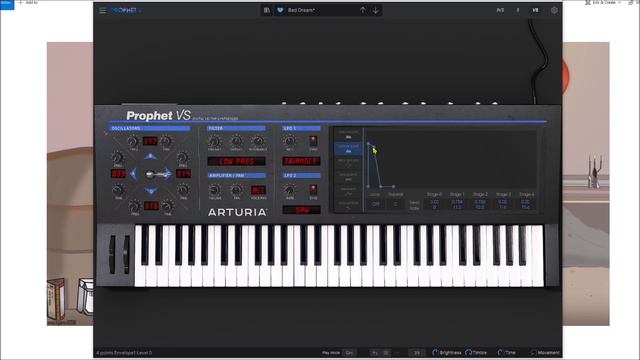The height and width of the screenshot is (360, 640).
Task: Click the LFO 2 Rate knob
Action: (289, 189)
